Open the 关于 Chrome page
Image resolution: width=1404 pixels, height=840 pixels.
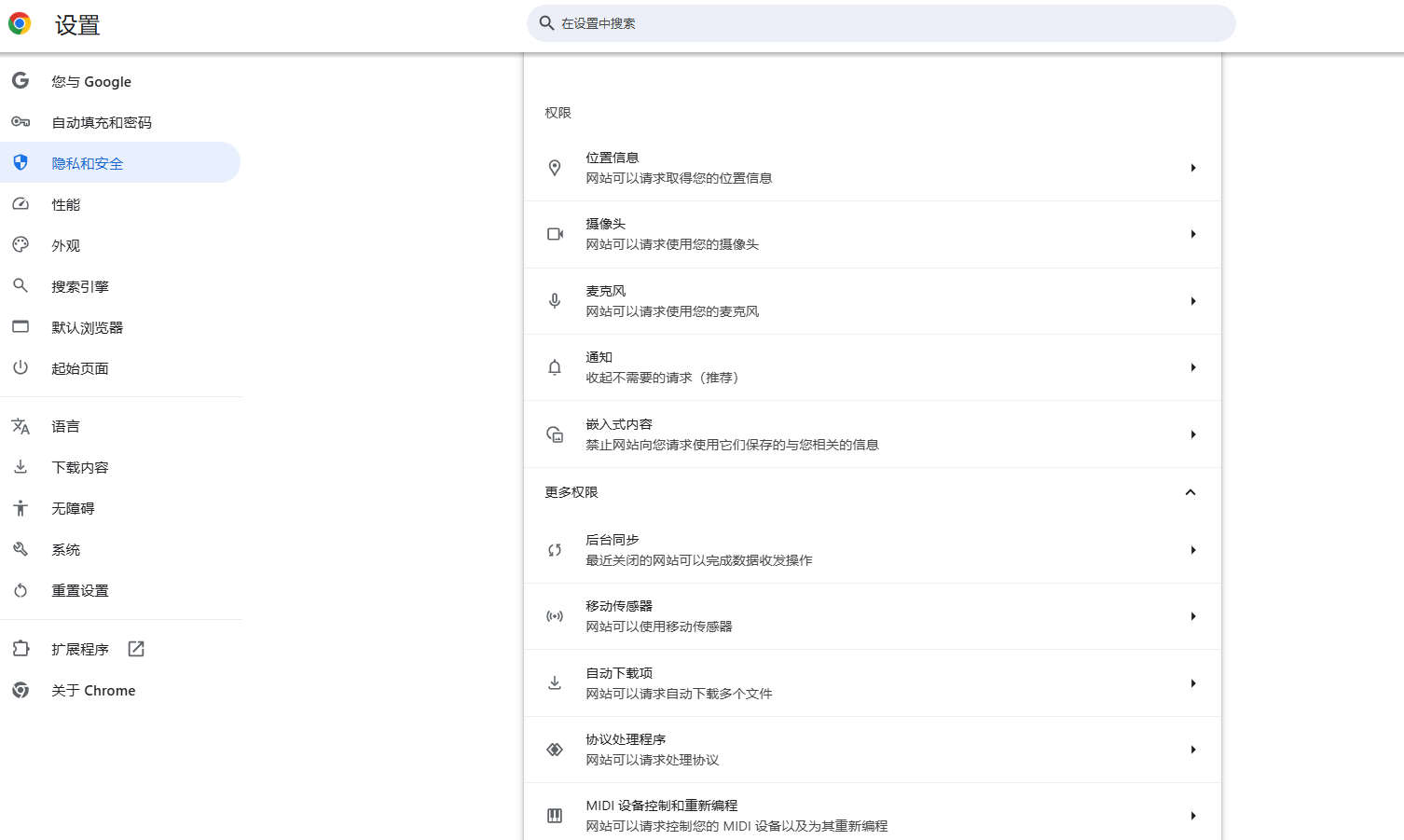120,690
